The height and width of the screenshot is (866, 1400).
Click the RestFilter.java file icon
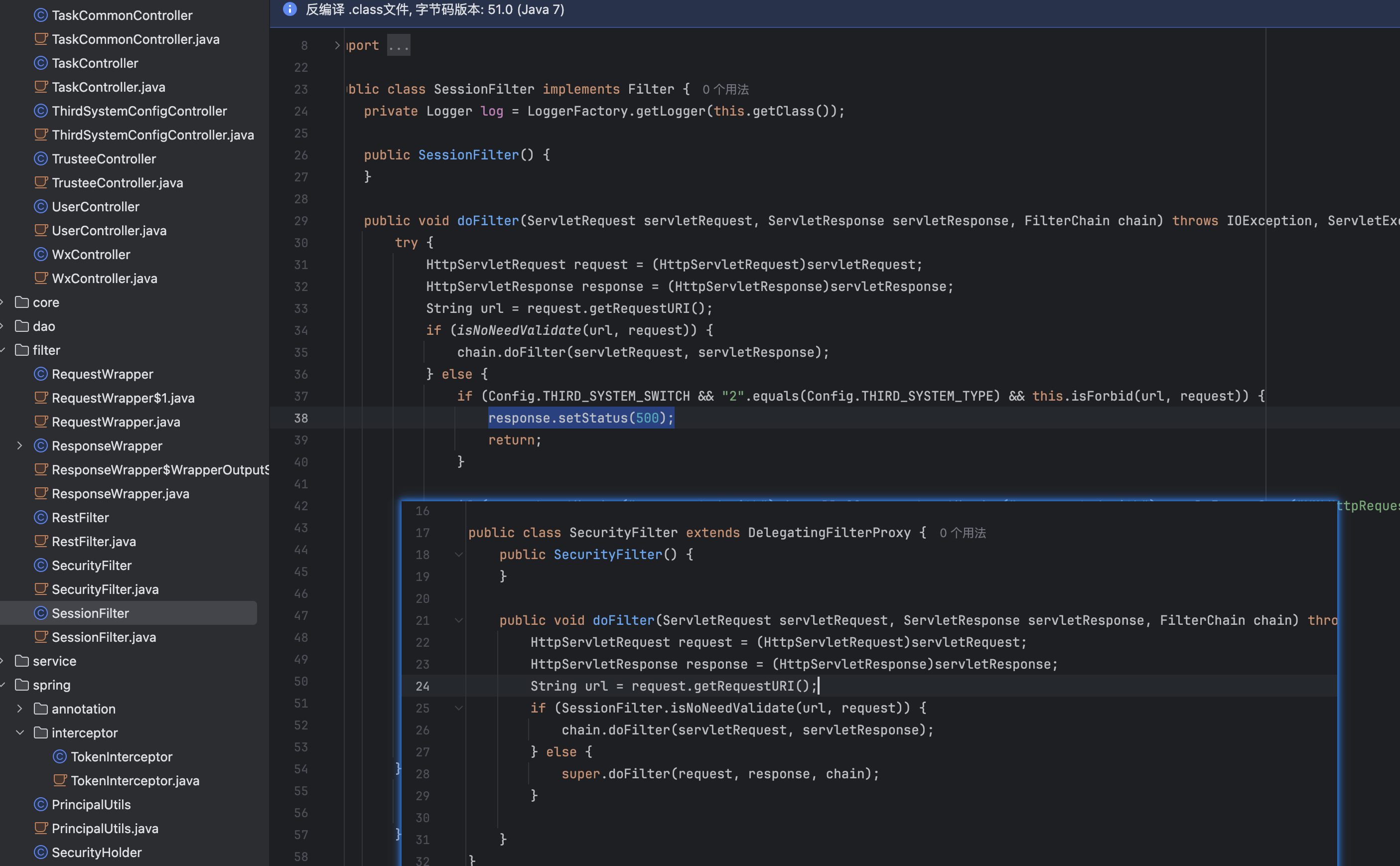[x=41, y=541]
